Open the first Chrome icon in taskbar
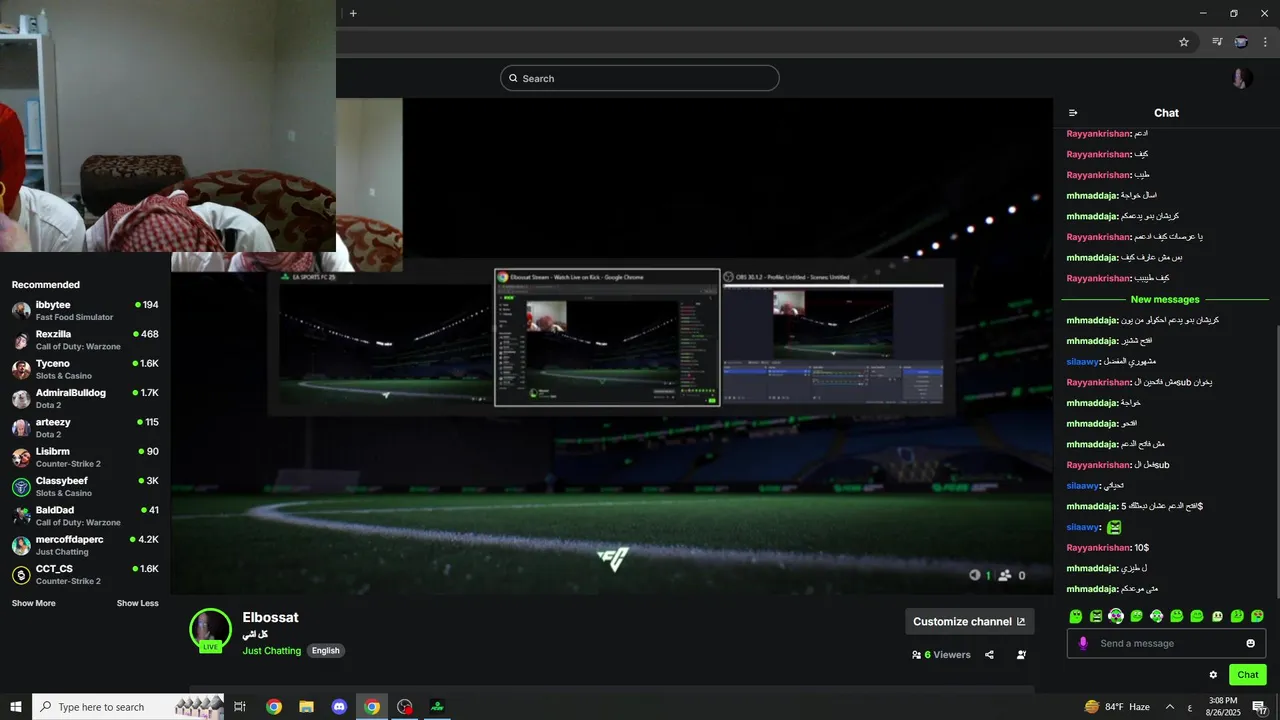 [274, 707]
